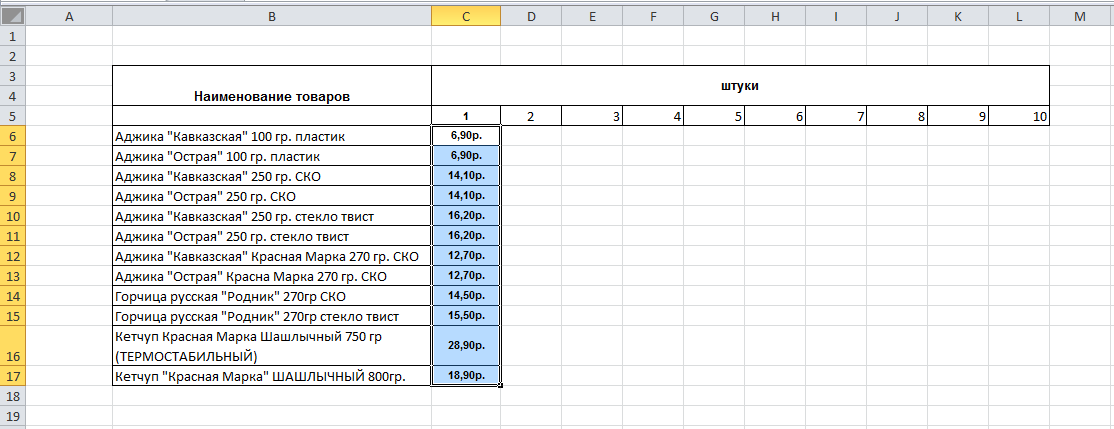Select cell Аджика "Кавказская" 100 гр. пластик
1114x429 pixels.
tap(272, 136)
